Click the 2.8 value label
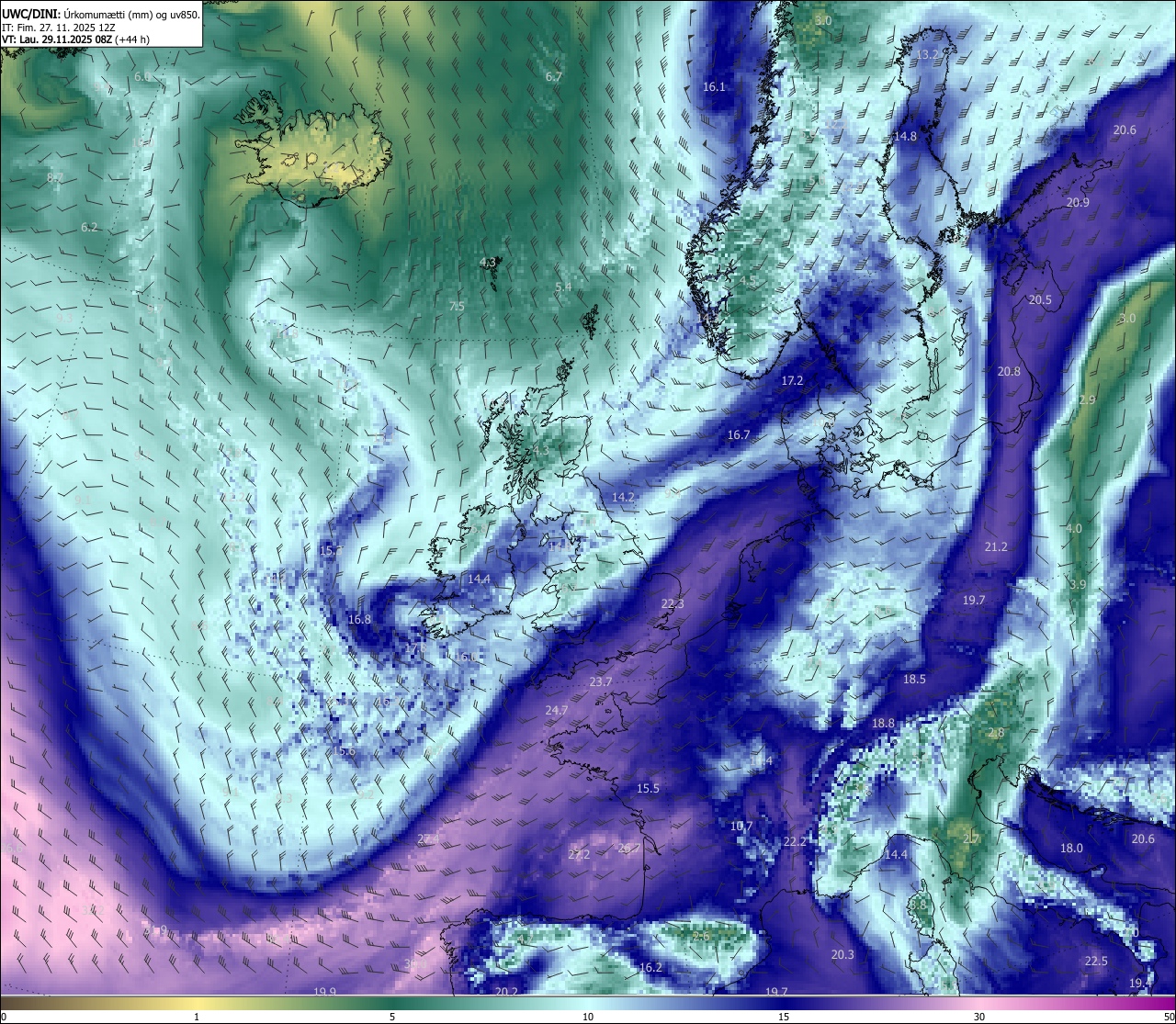The height and width of the screenshot is (1024, 1176). click(x=996, y=734)
